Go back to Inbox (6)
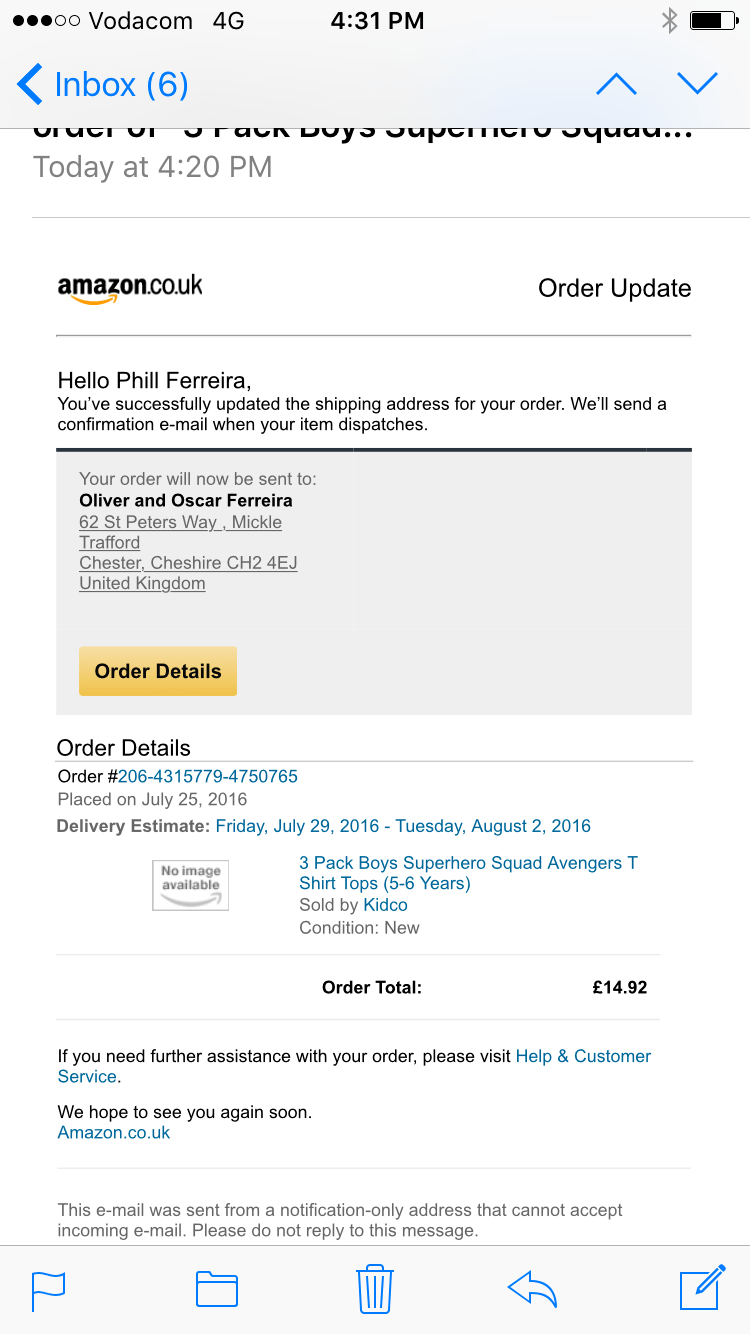The width and height of the screenshot is (750, 1334). click(x=104, y=85)
